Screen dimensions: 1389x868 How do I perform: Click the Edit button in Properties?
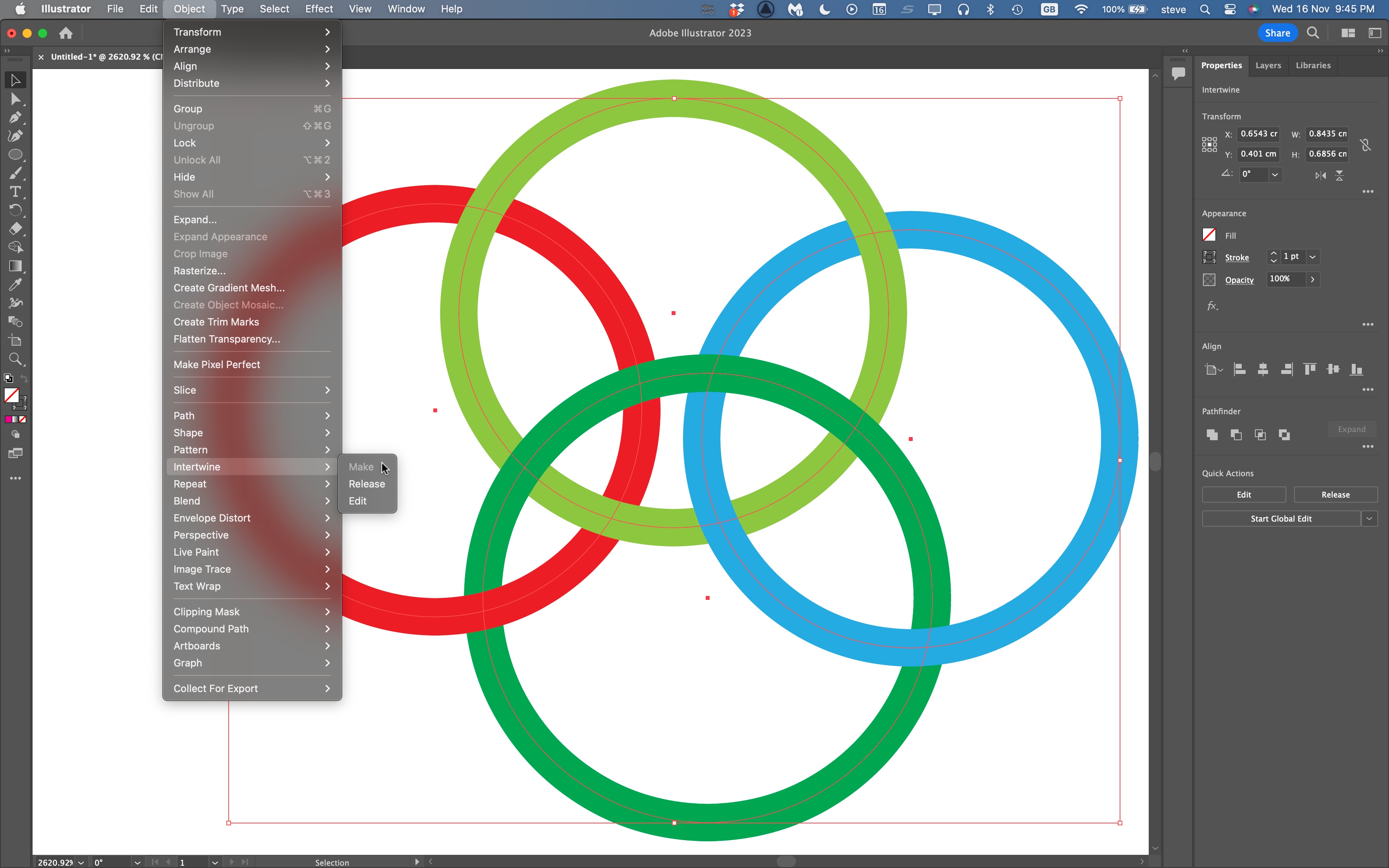(1244, 494)
